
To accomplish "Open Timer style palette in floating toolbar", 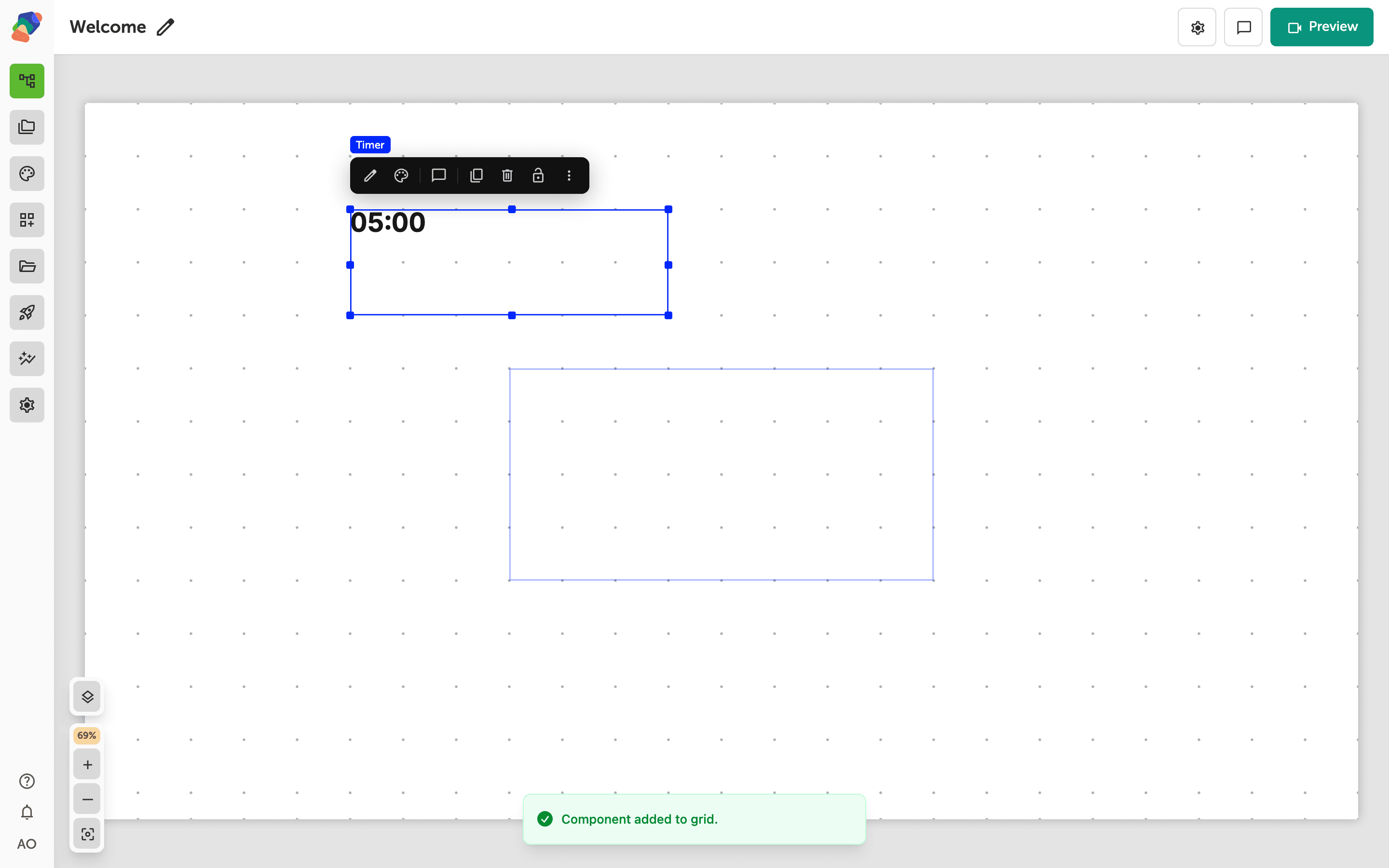I will (401, 176).
